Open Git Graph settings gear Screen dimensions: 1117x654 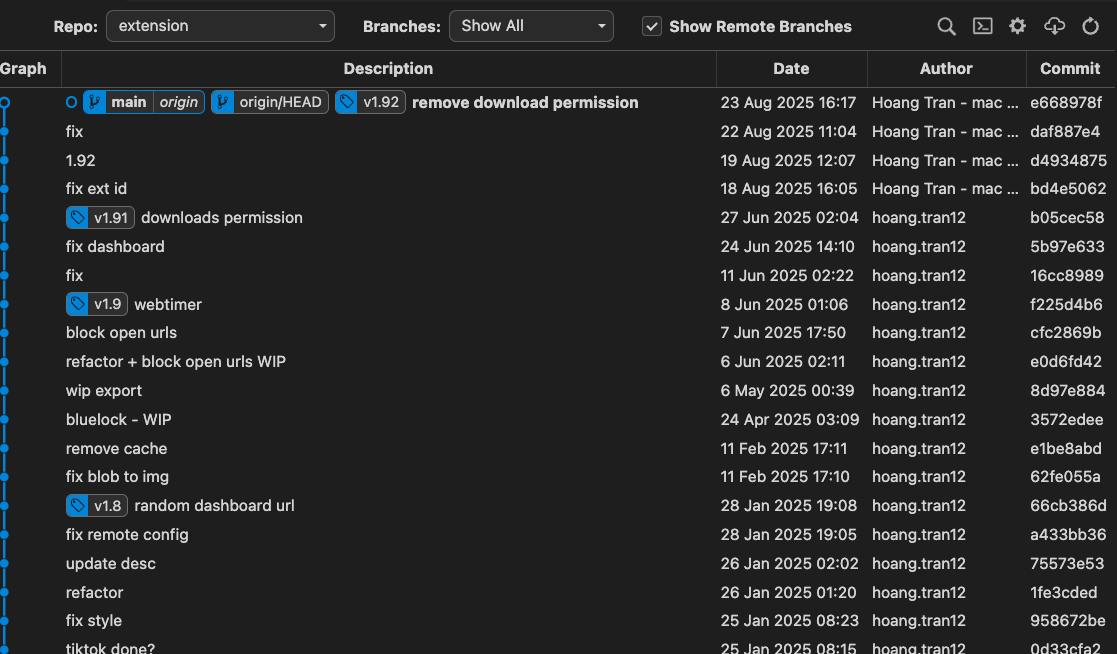[x=1017, y=26]
